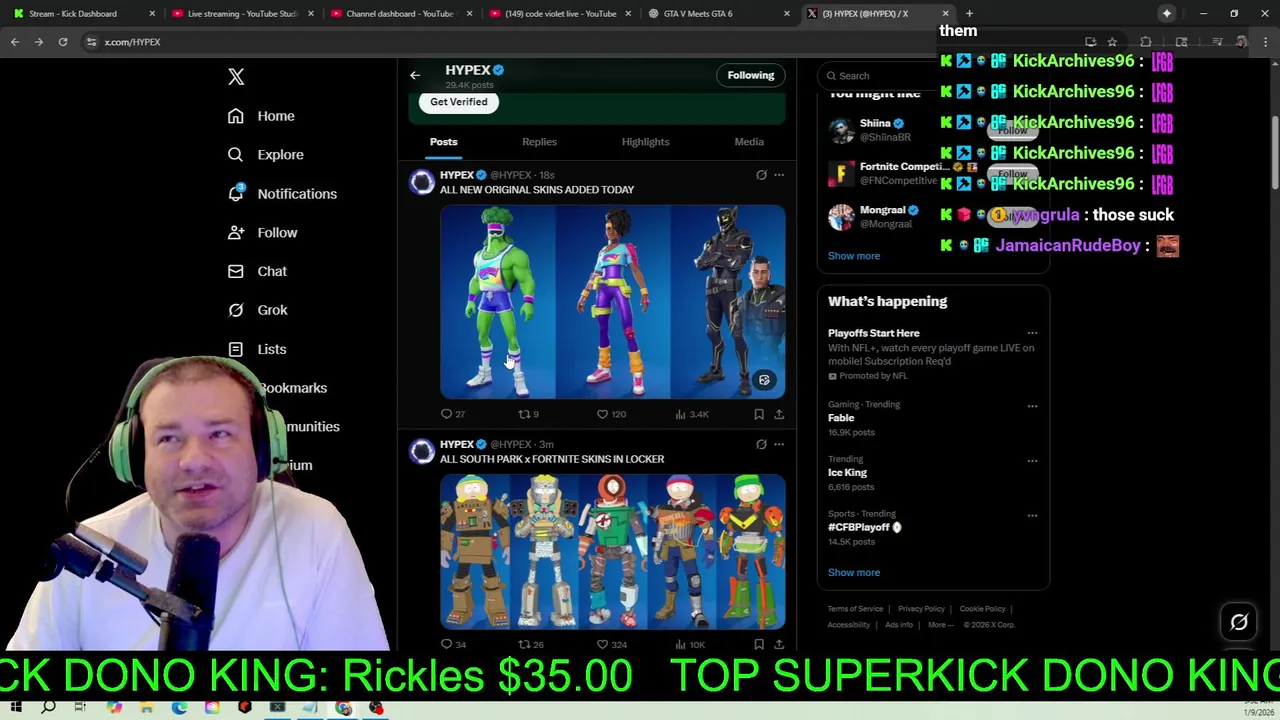
Task: Like the ALL NEW ORIGINAL SKINS post
Action: (611, 414)
